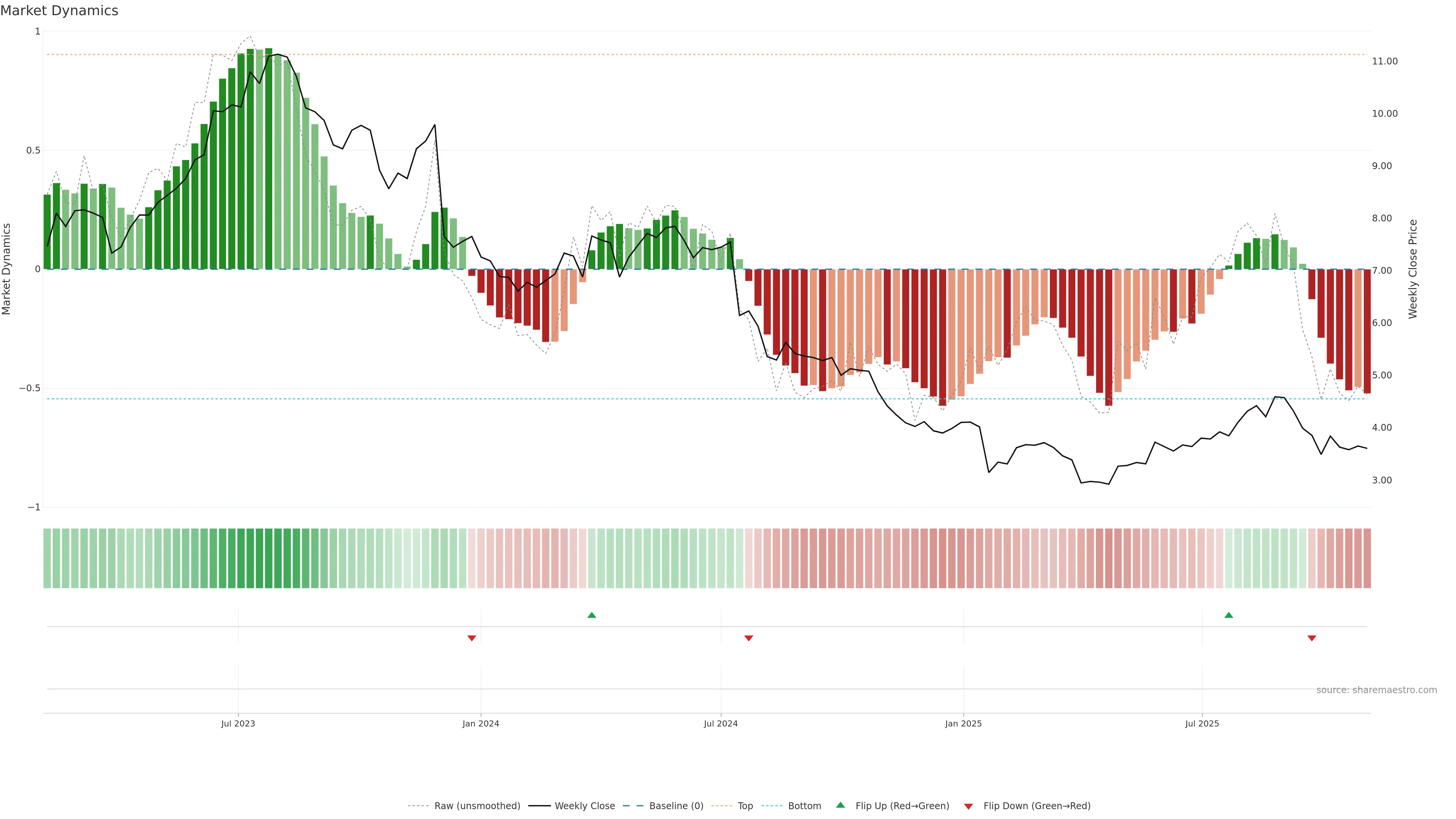
Task: Click the Jul 2023 axis label
Action: (238, 723)
